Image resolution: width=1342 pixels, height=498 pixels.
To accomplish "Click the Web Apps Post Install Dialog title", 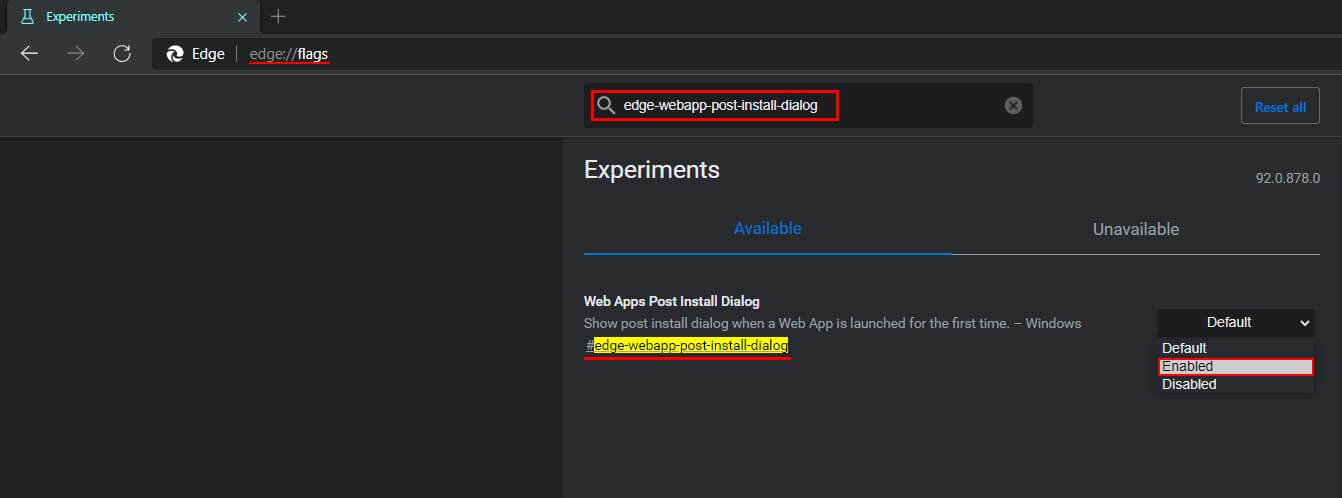I will coord(672,301).
